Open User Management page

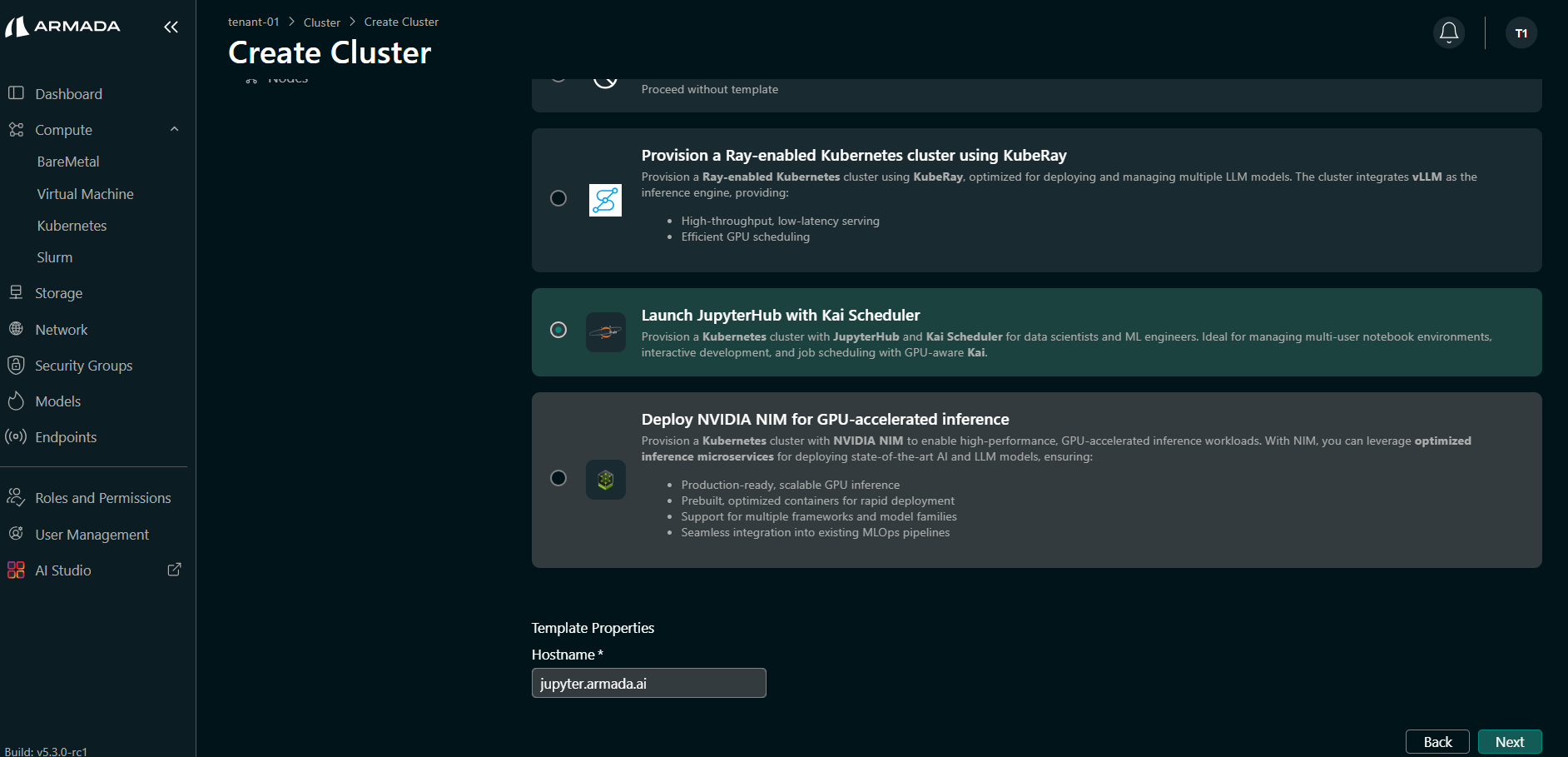[92, 535]
